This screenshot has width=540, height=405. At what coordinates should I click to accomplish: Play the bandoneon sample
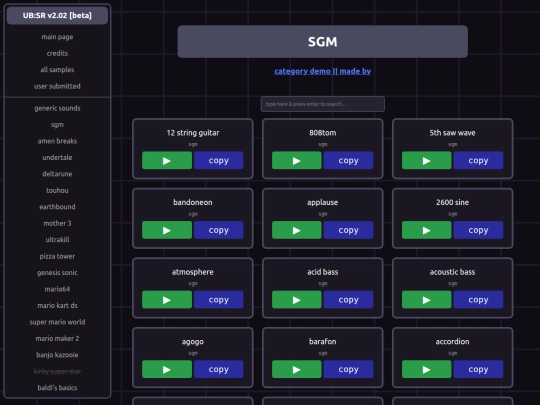pos(167,230)
